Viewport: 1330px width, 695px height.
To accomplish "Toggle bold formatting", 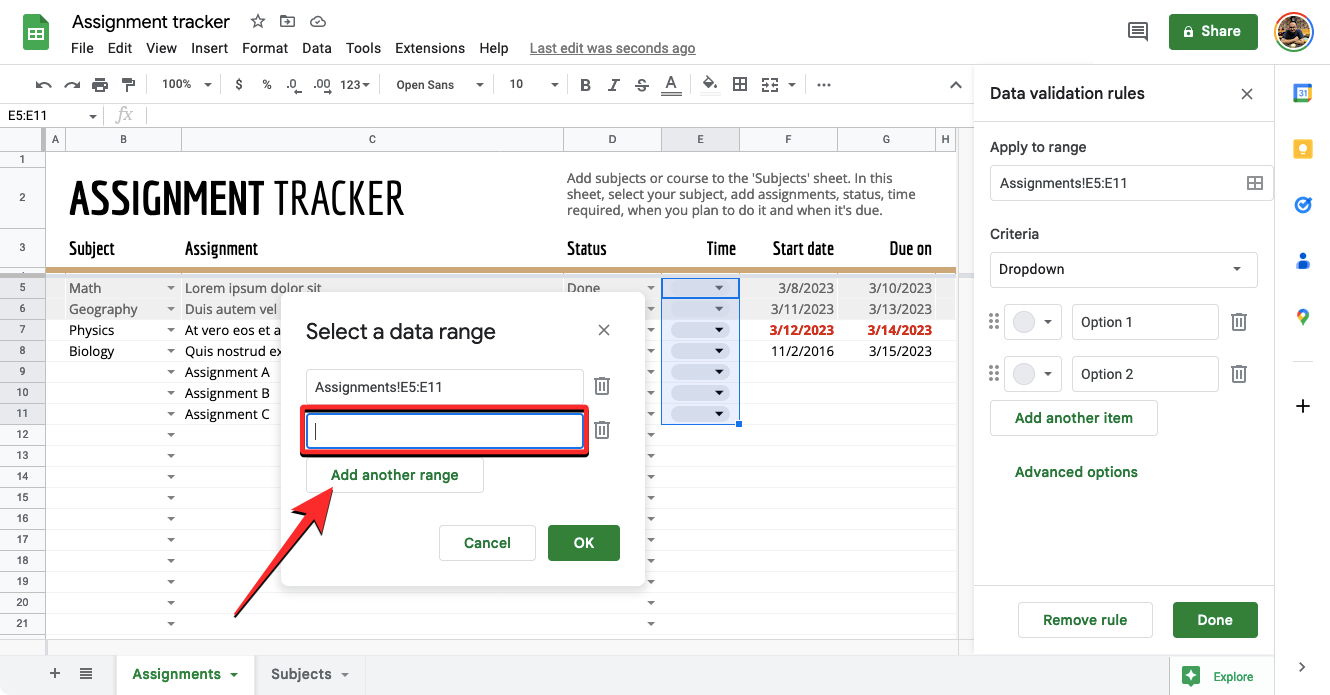I will [586, 85].
